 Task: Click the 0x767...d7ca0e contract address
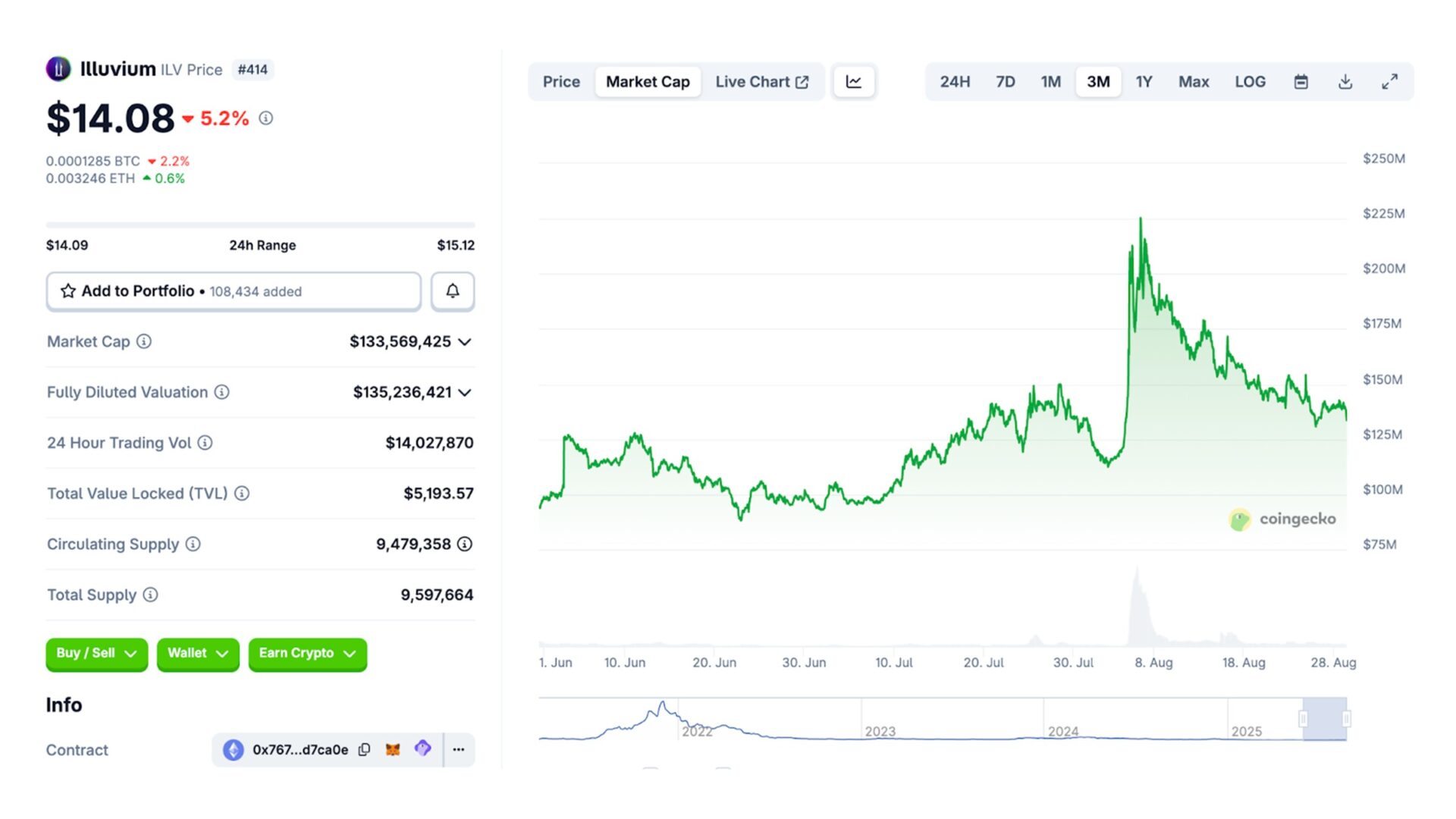pyautogui.click(x=300, y=750)
